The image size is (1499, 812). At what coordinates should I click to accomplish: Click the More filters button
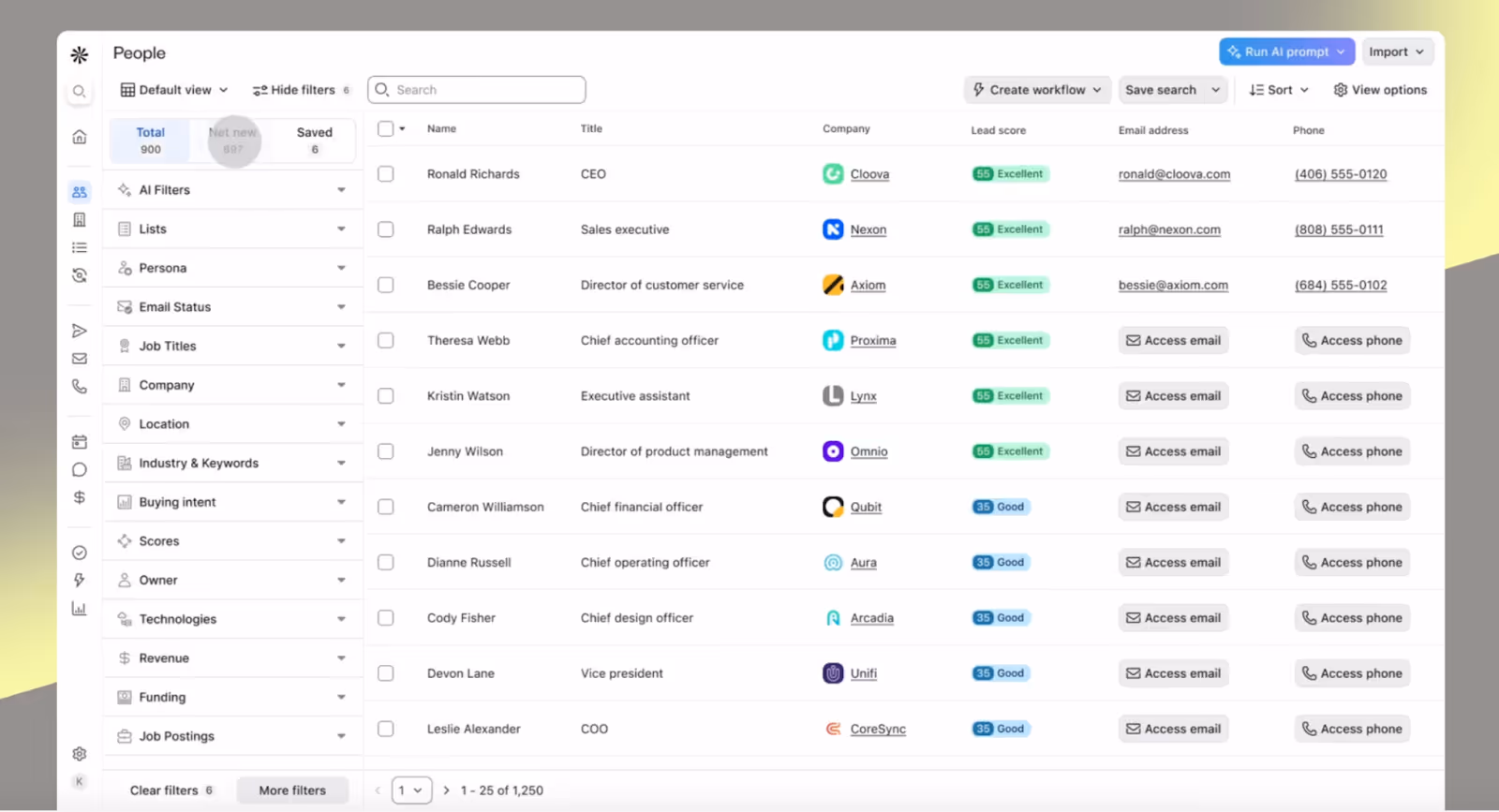point(292,790)
